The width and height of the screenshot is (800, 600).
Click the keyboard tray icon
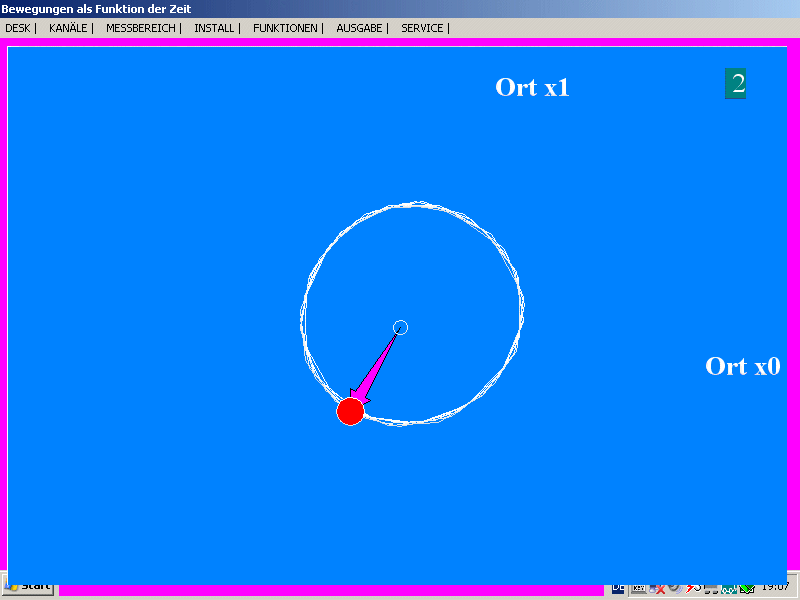tap(637, 589)
